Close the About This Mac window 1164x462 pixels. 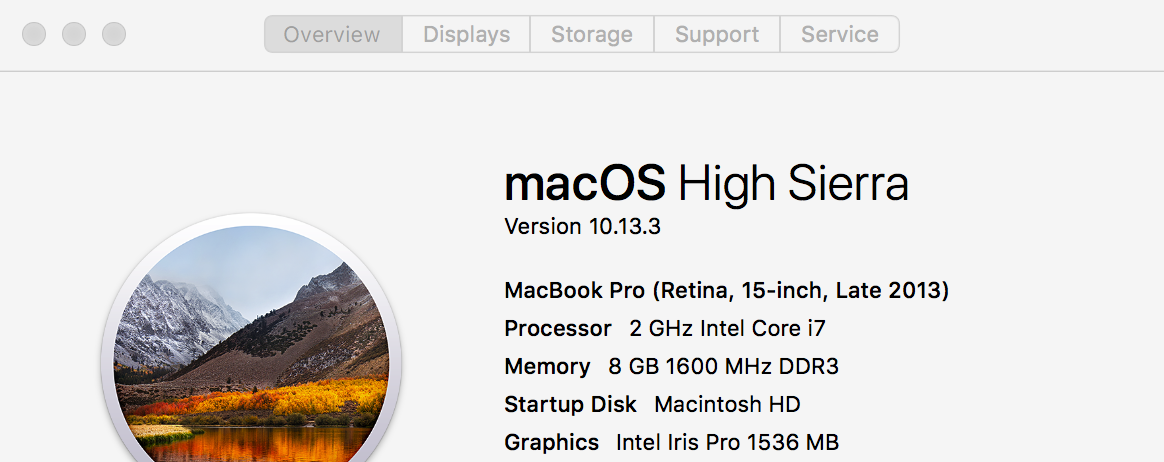pyautogui.click(x=34, y=34)
